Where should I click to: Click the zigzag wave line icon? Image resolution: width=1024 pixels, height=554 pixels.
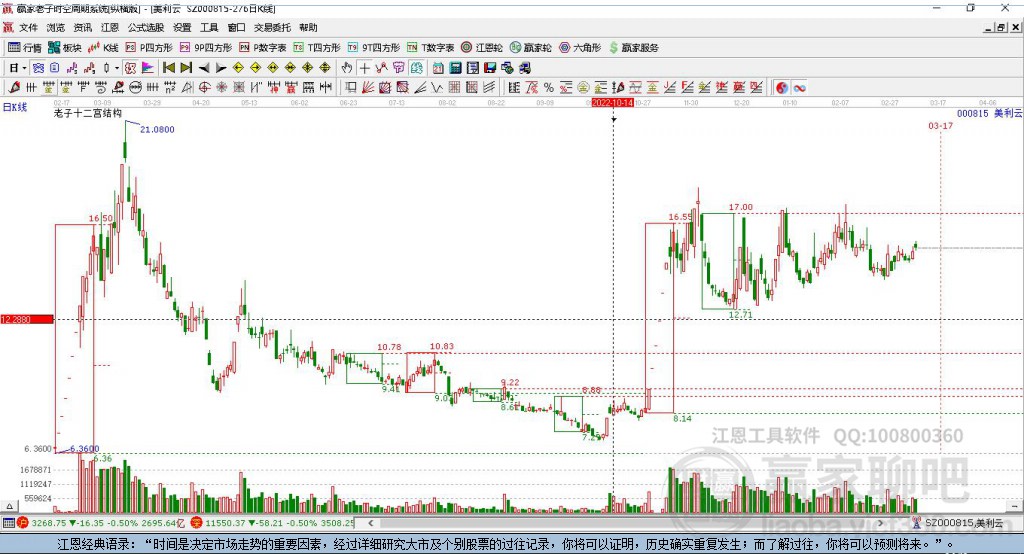(x=438, y=88)
